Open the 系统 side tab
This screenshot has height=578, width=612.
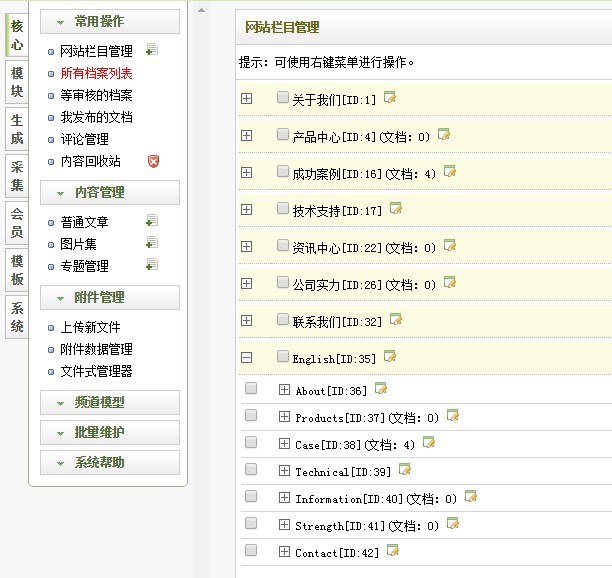click(x=17, y=316)
